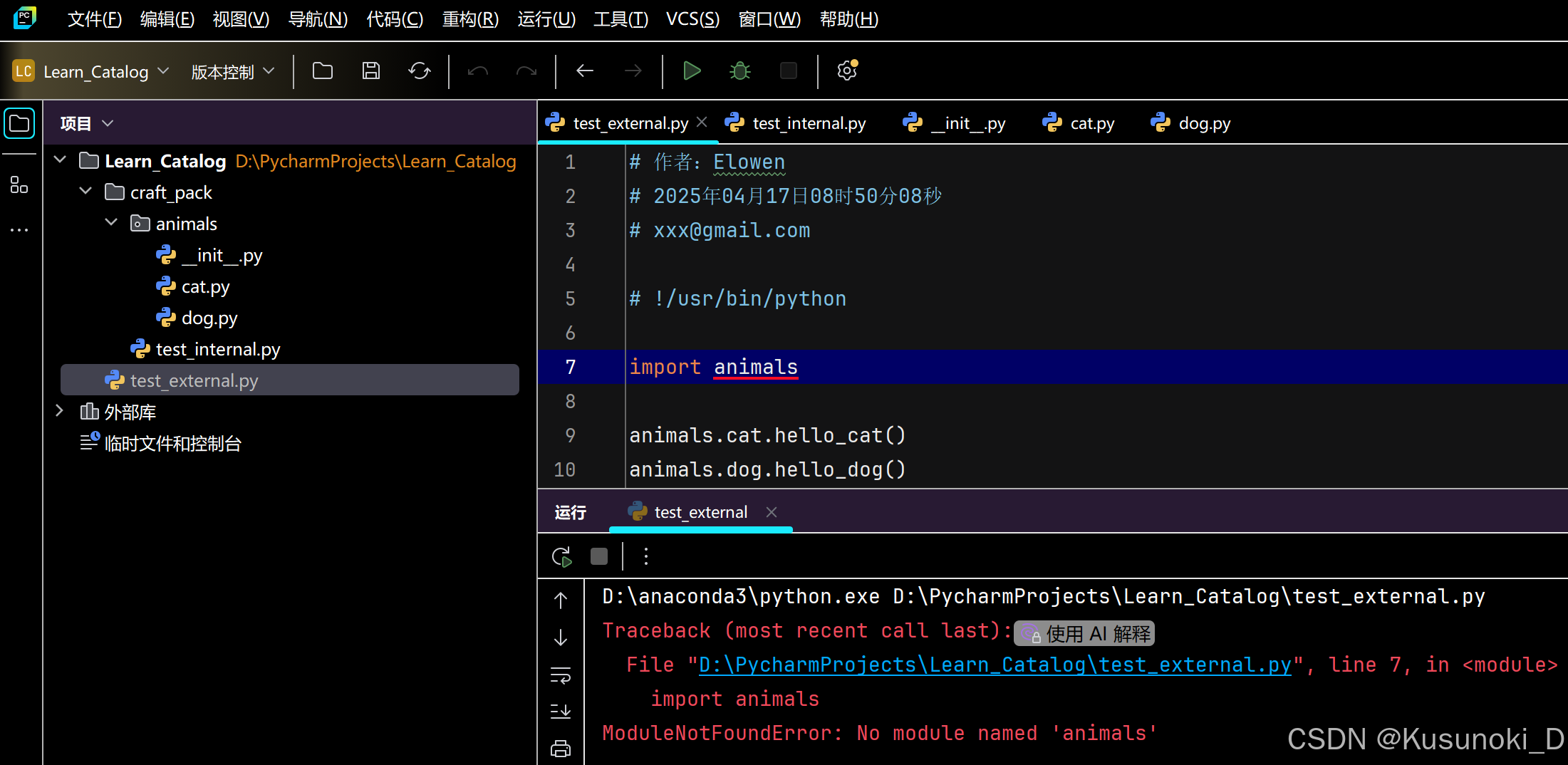1568x765 pixels.
Task: Jump up the stack trace arrow
Action: (561, 600)
